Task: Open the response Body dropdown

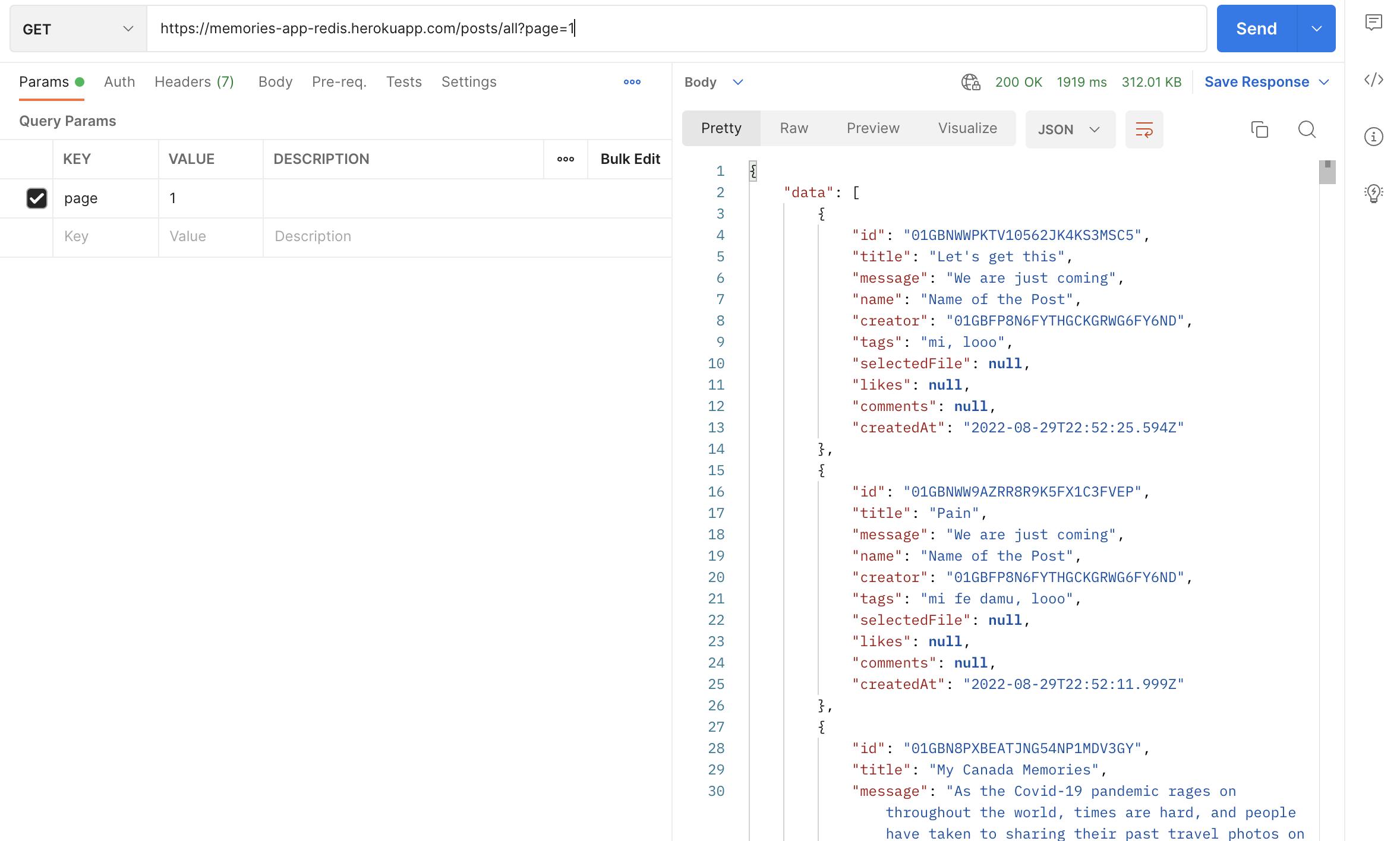Action: point(714,82)
